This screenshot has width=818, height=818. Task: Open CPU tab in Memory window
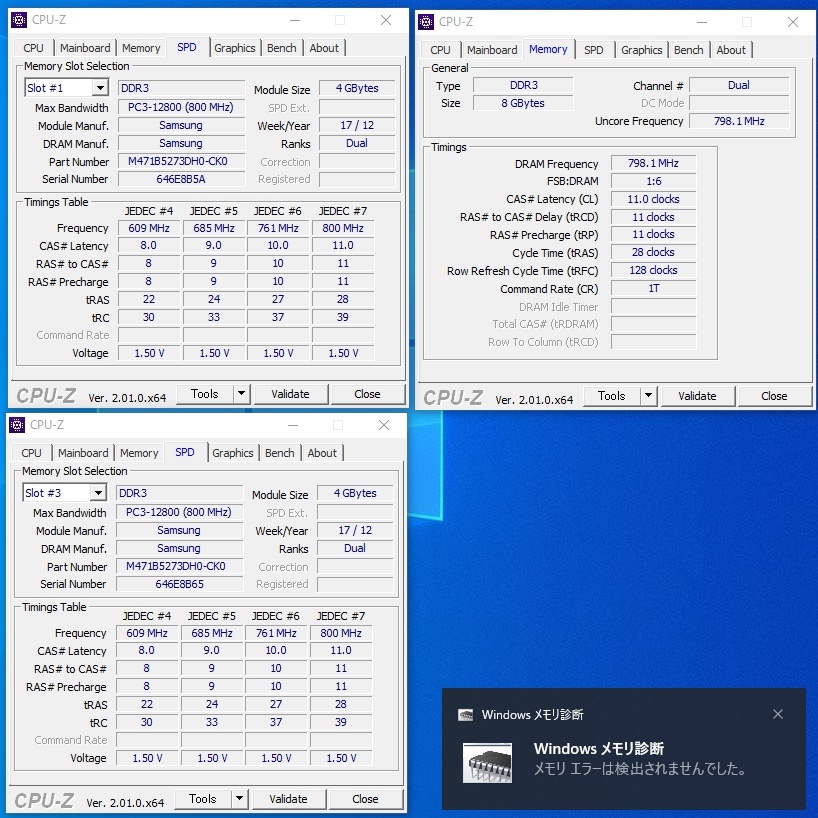pos(440,50)
